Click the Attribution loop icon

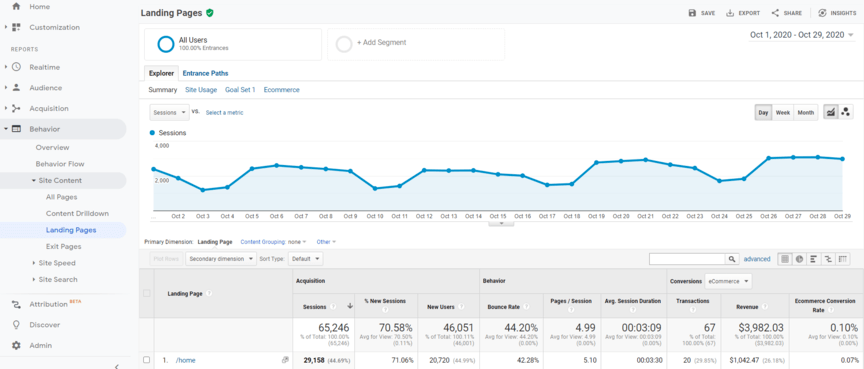(x=16, y=304)
